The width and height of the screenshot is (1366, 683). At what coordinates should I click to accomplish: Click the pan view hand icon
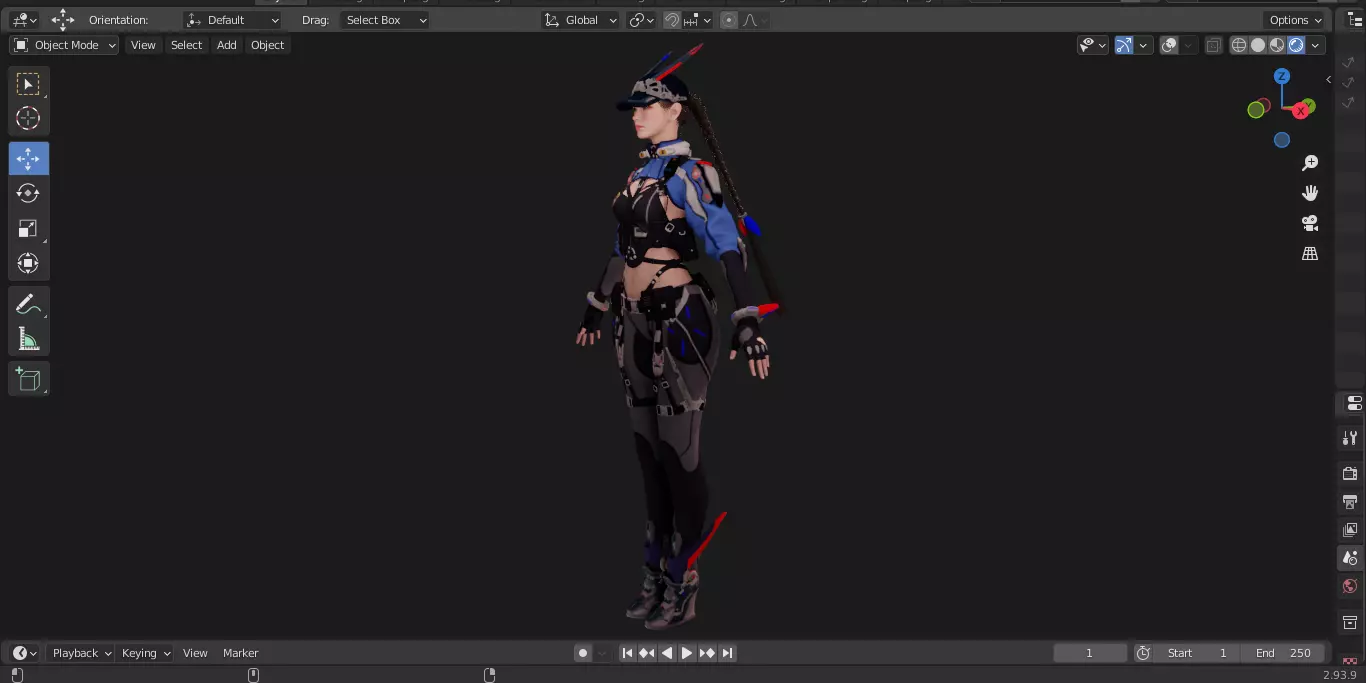click(1310, 193)
